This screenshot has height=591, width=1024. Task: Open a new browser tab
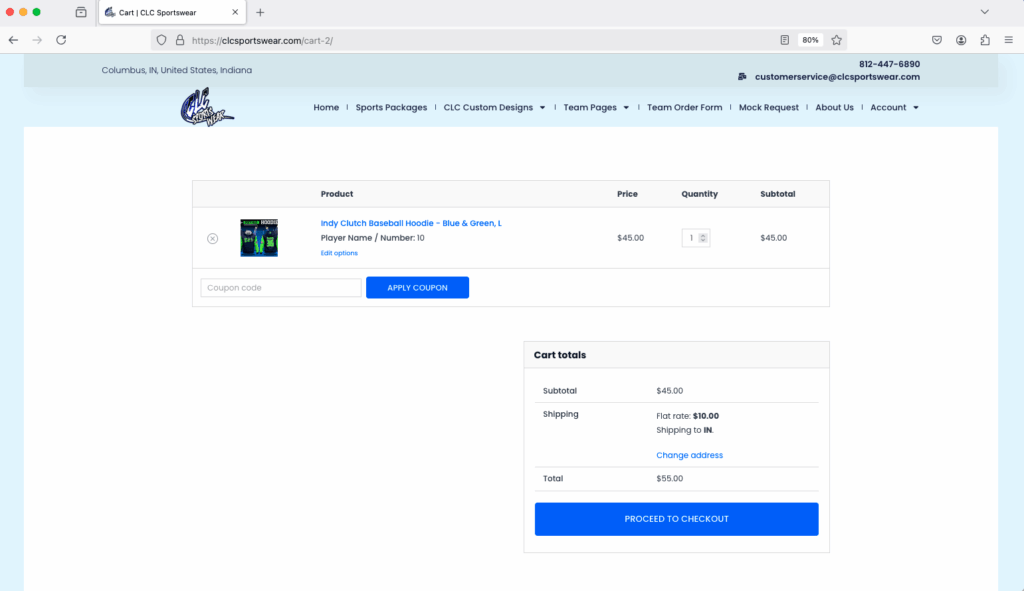260,12
